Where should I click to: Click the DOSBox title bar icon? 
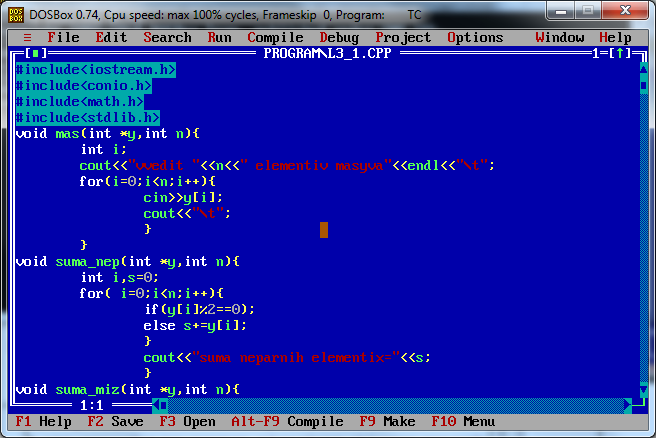[x=16, y=15]
